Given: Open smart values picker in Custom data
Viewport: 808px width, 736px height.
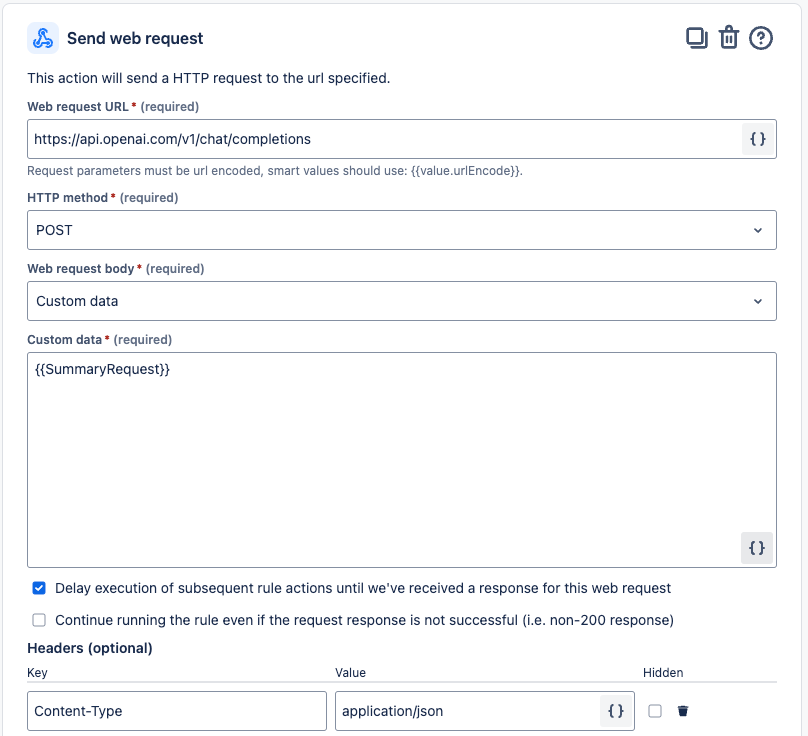Looking at the screenshot, I should tap(756, 548).
